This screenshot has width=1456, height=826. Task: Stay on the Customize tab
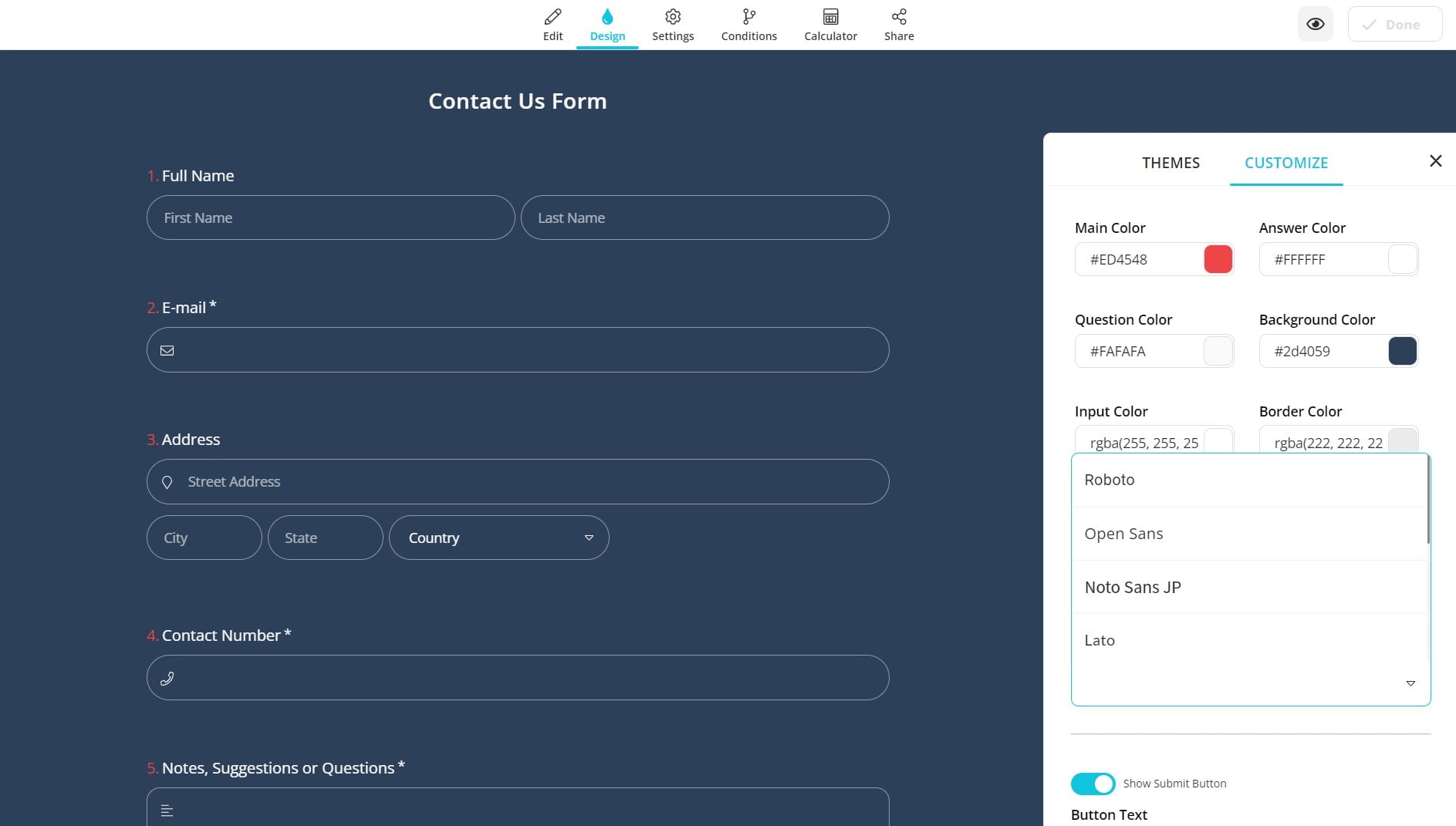point(1285,163)
